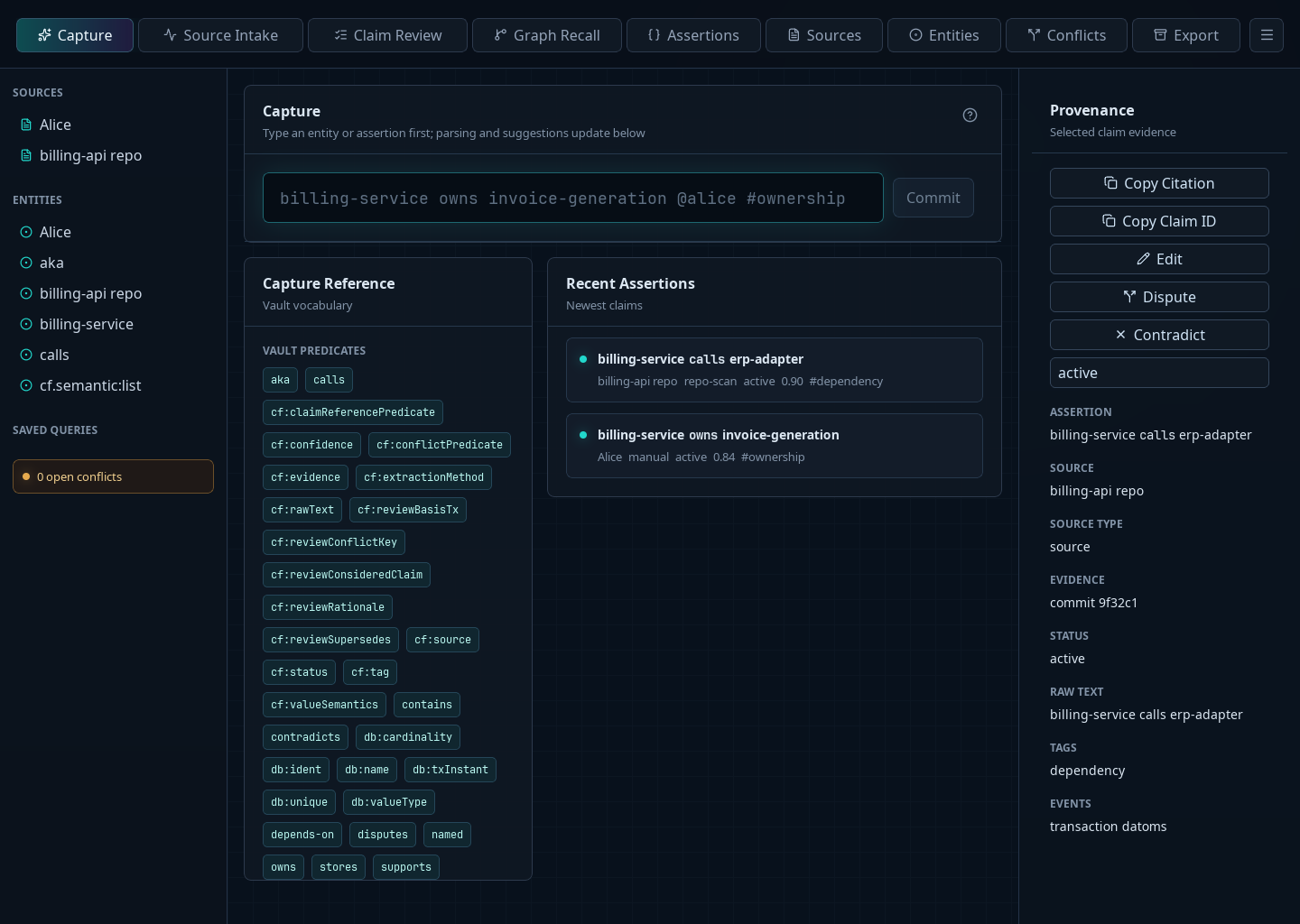Open the Capture tab
1300x924 pixels.
point(75,35)
